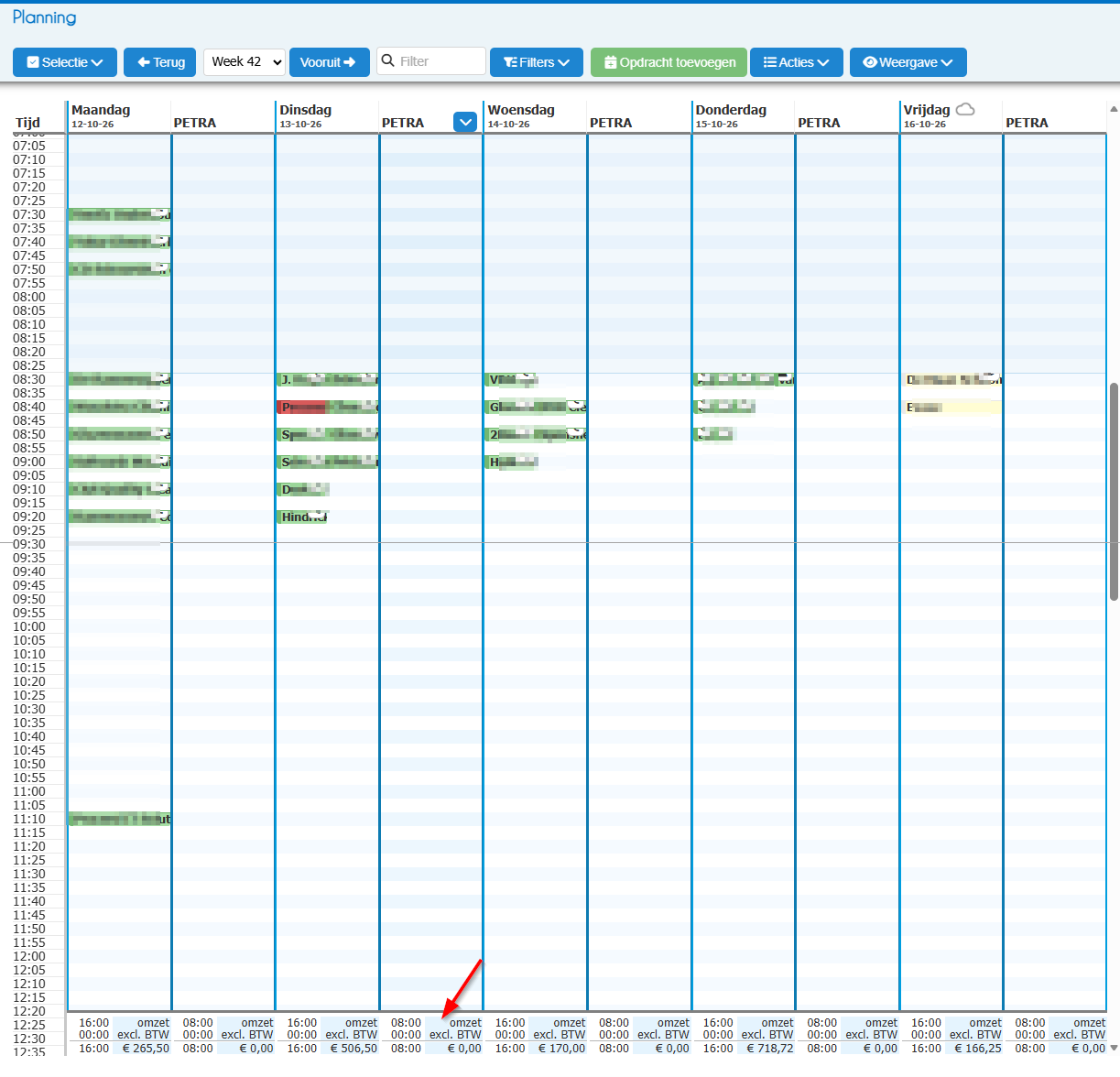Open the red Dinsdag appointment at 08:40
The height and width of the screenshot is (1077, 1120).
(328, 407)
